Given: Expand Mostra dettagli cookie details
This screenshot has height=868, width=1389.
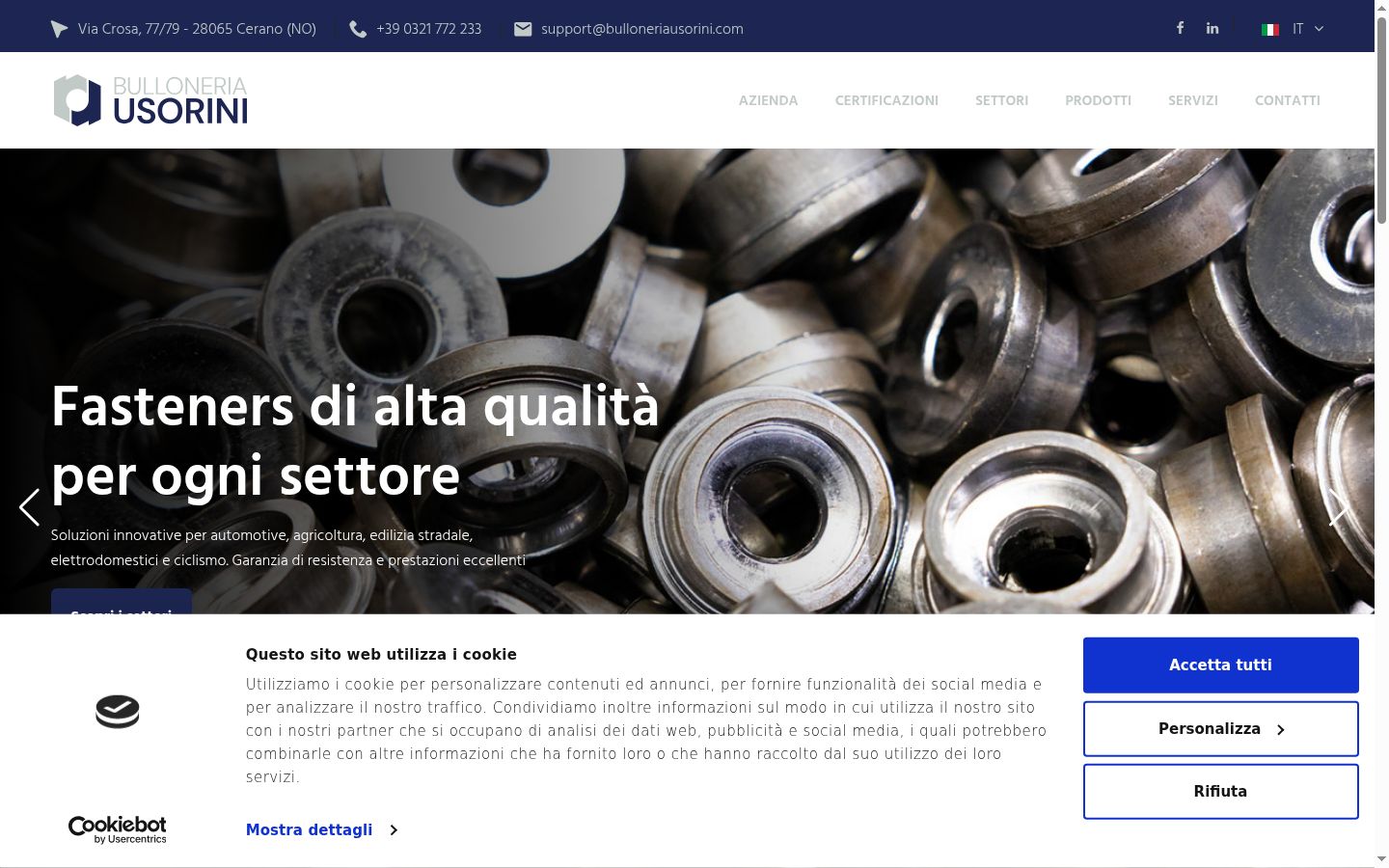Looking at the screenshot, I should (x=321, y=829).
